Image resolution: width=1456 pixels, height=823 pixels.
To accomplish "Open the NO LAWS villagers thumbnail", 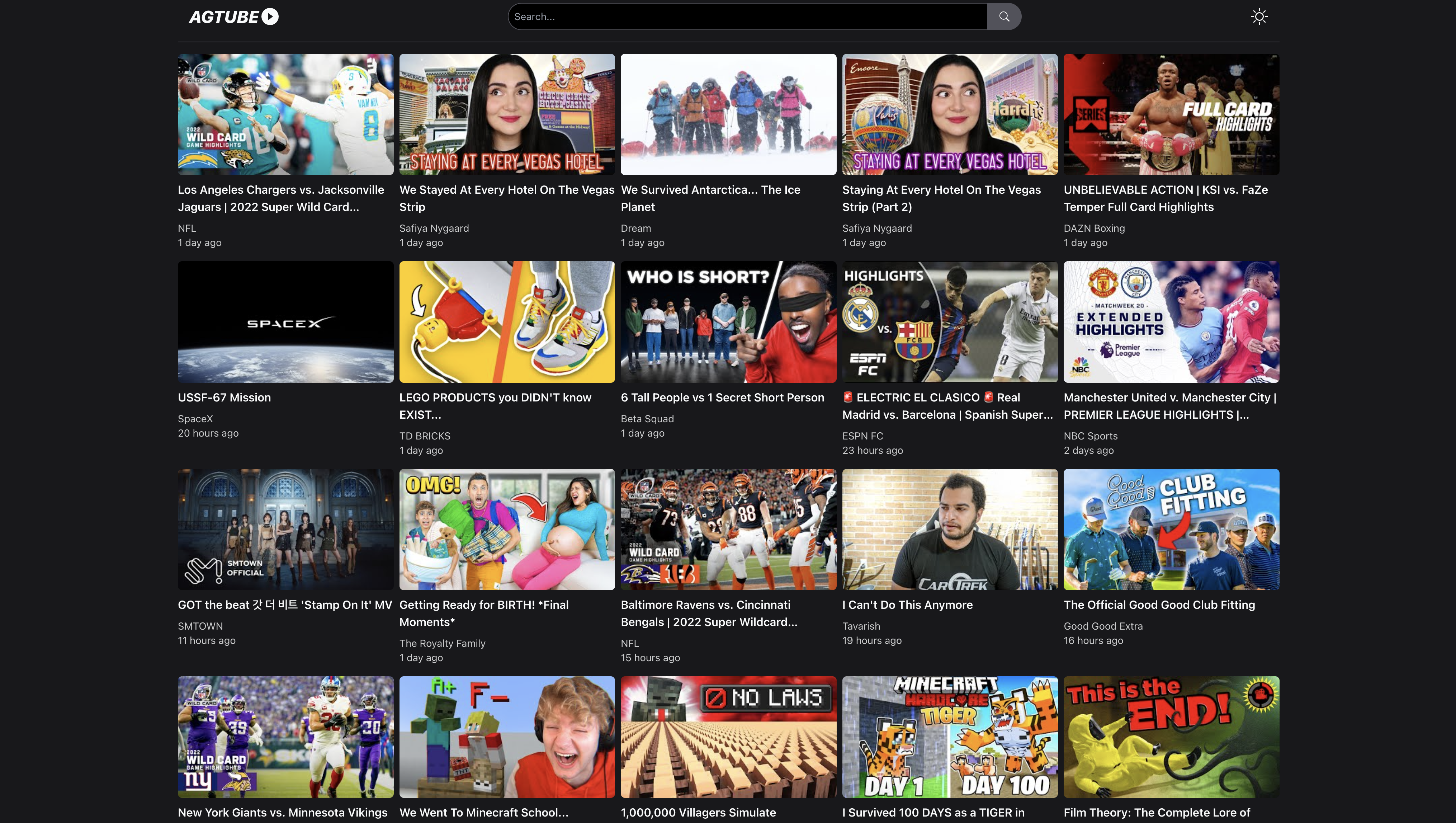I will point(728,737).
